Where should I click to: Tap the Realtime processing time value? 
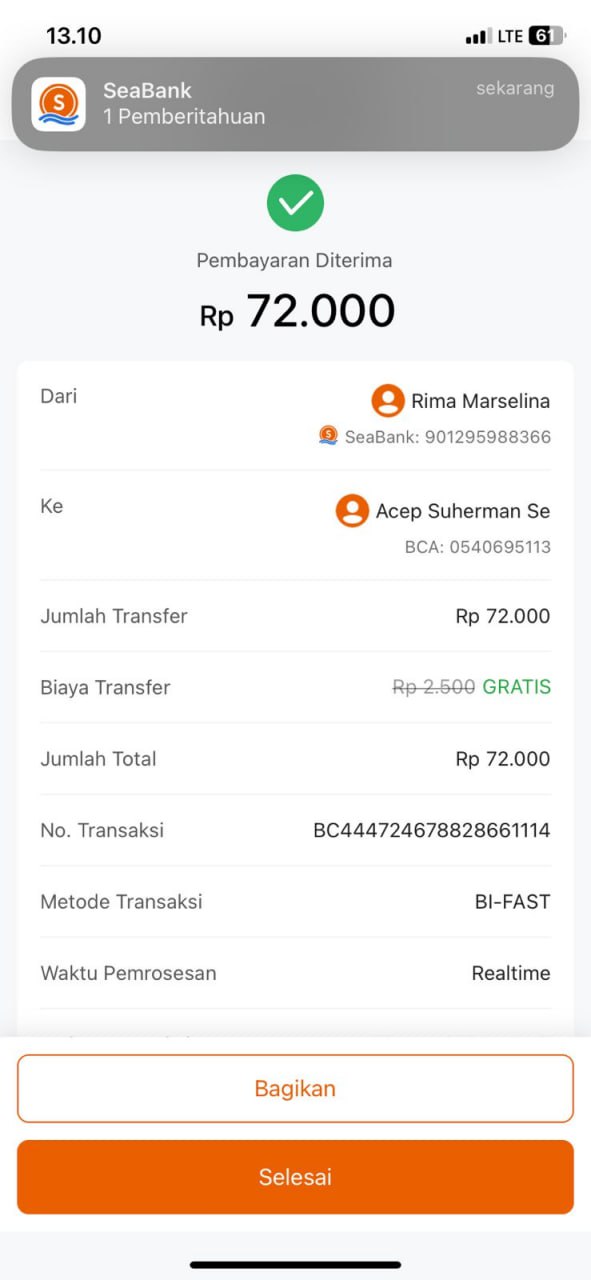(x=511, y=973)
